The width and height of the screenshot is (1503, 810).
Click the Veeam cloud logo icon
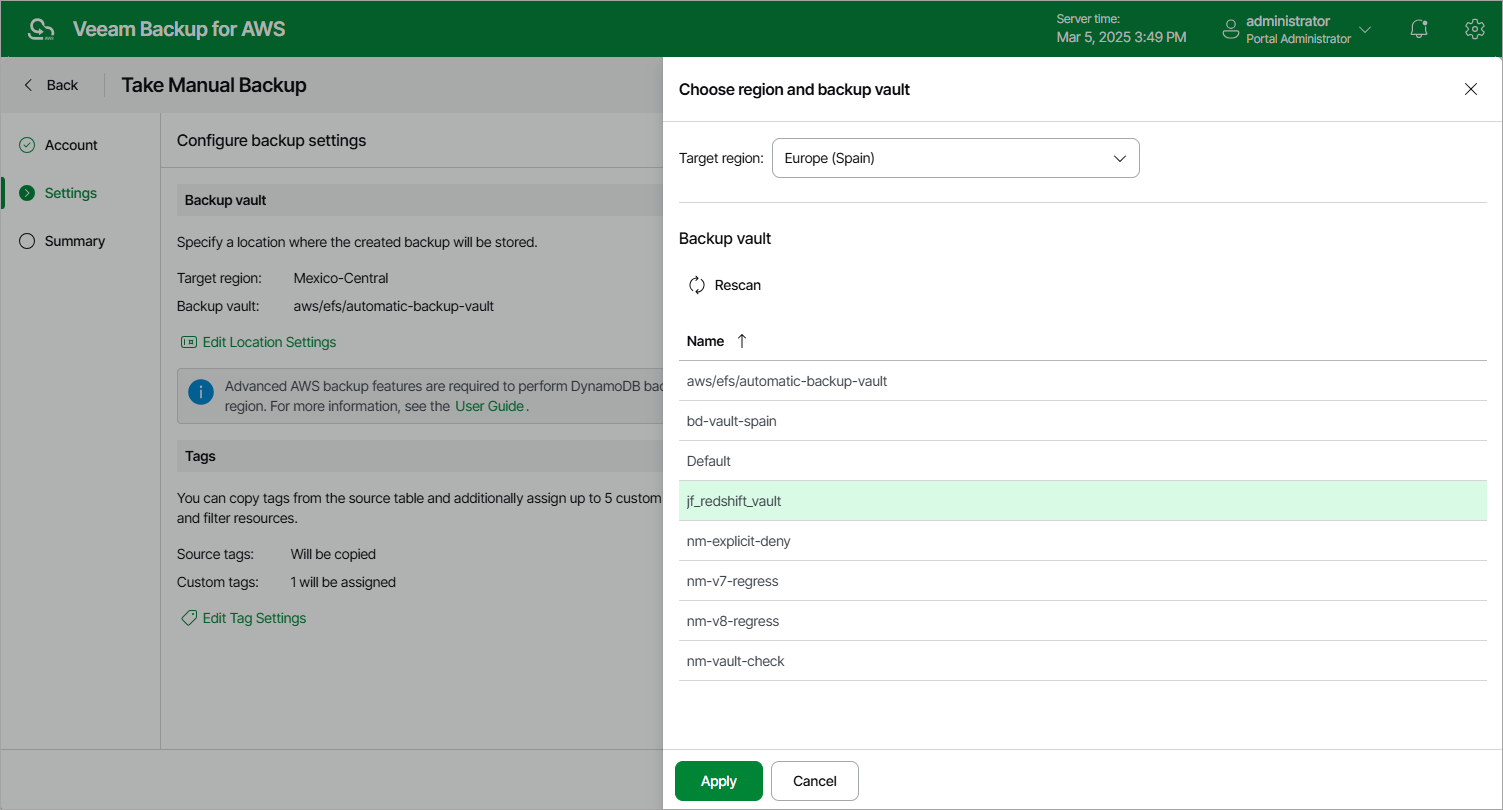41,29
